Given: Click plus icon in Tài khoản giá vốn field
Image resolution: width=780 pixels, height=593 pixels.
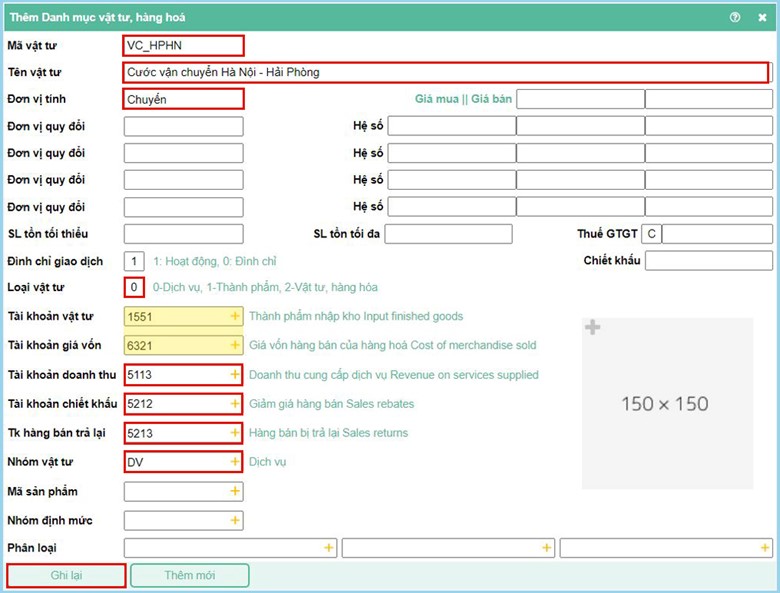Looking at the screenshot, I should coord(236,345).
